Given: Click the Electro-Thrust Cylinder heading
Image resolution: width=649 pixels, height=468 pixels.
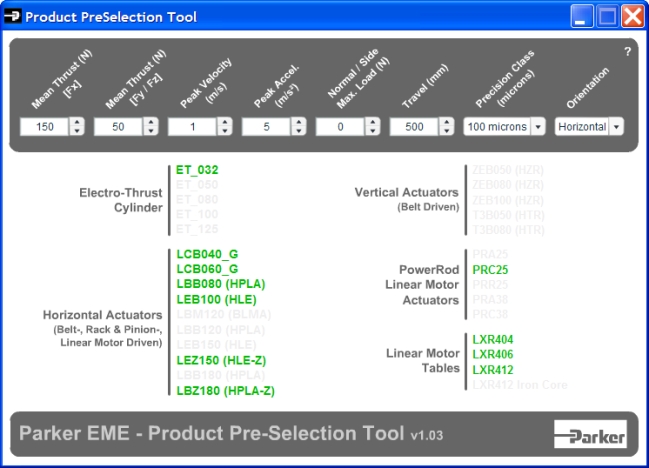Looking at the screenshot, I should tap(121, 200).
